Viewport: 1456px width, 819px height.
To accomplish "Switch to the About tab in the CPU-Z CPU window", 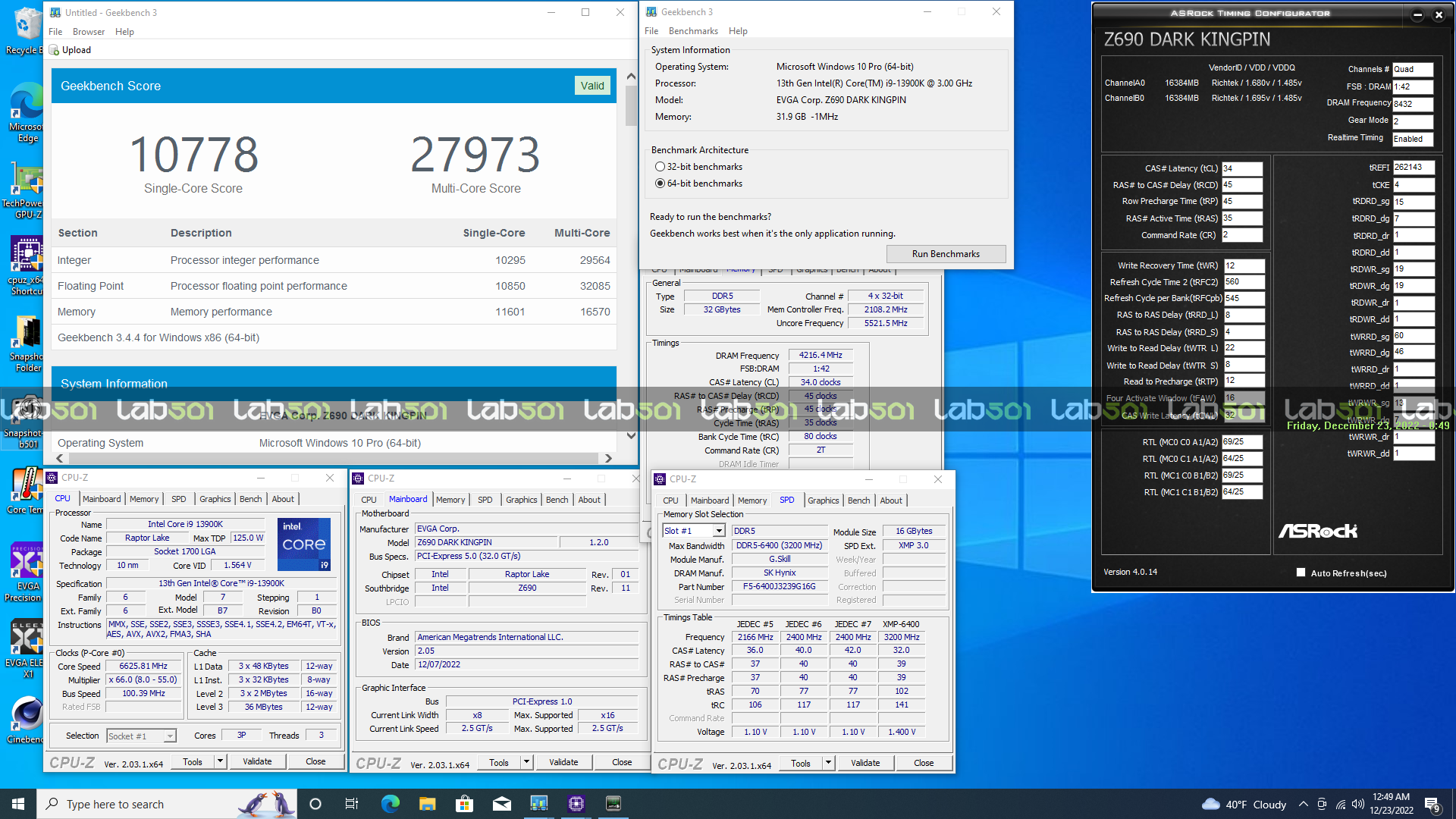I will click(x=283, y=499).
